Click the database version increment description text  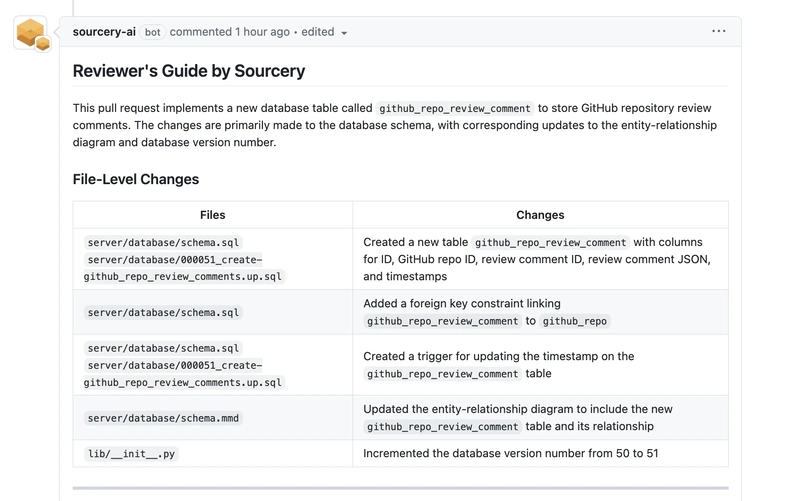pos(511,453)
